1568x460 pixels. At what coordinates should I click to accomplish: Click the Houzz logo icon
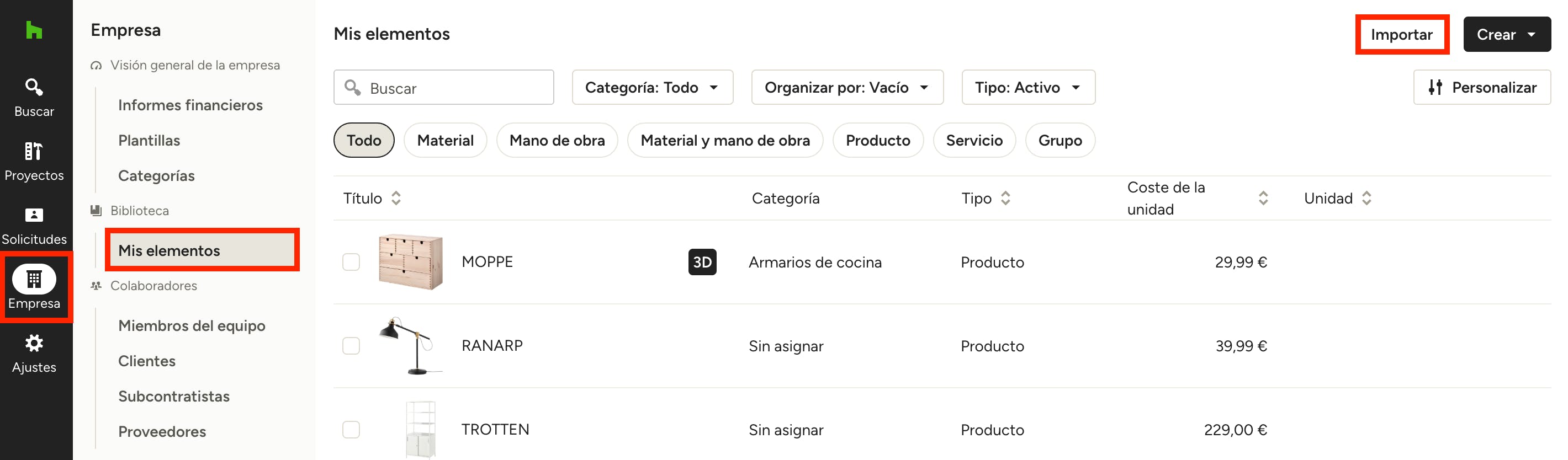coord(34,30)
